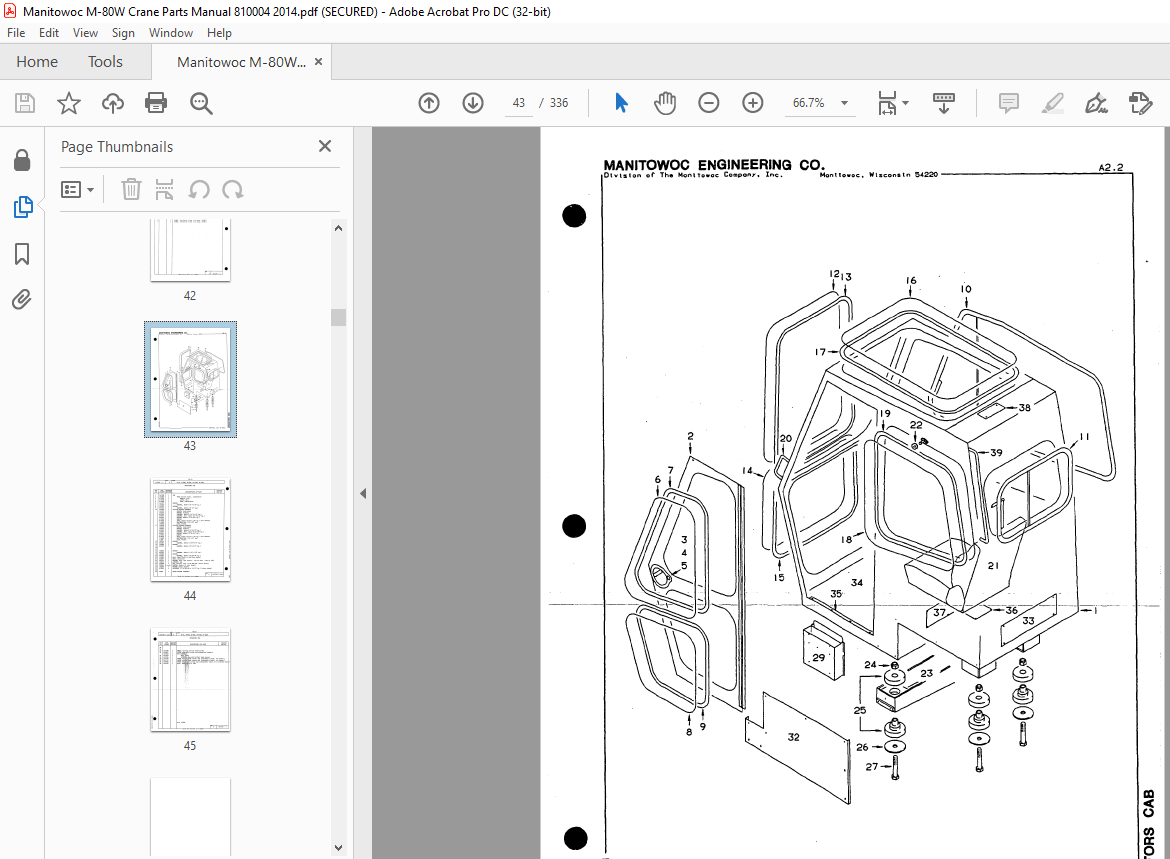
Task: Open the Attachments paperclip panel
Action: click(x=22, y=300)
